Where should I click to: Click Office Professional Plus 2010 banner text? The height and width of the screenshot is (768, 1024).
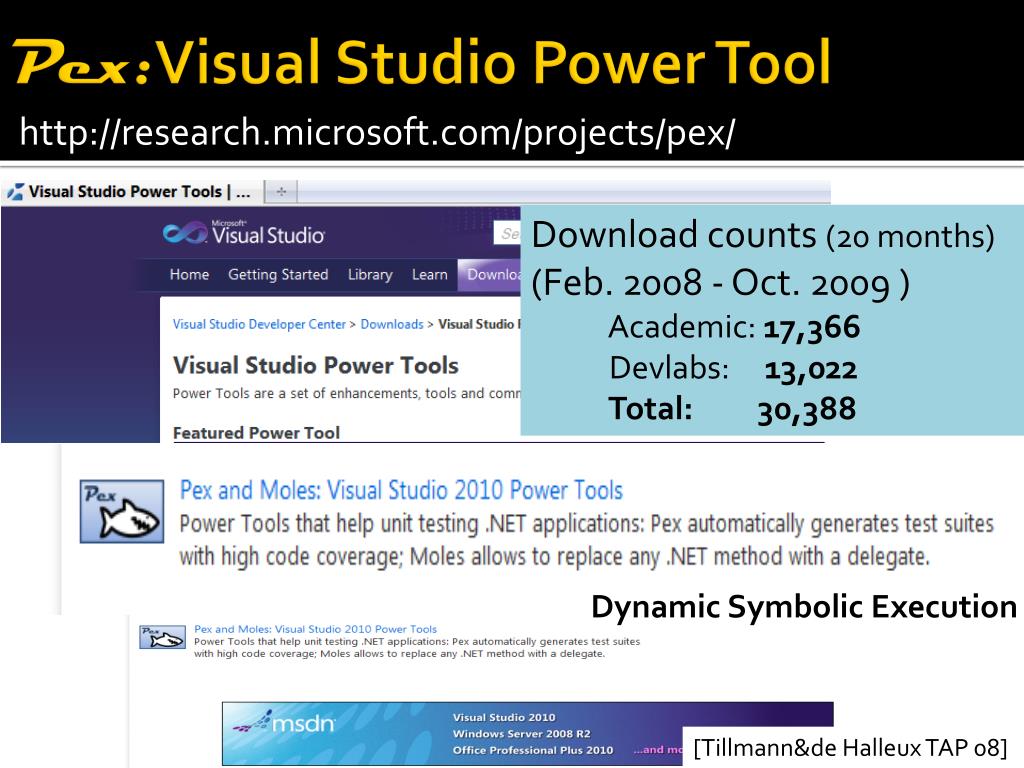533,750
